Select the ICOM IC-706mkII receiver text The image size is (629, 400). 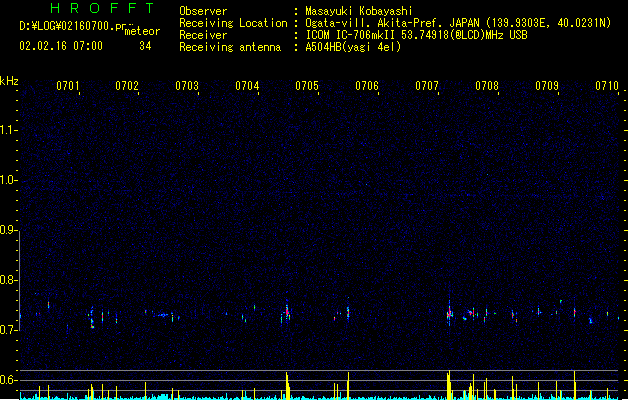[416, 35]
